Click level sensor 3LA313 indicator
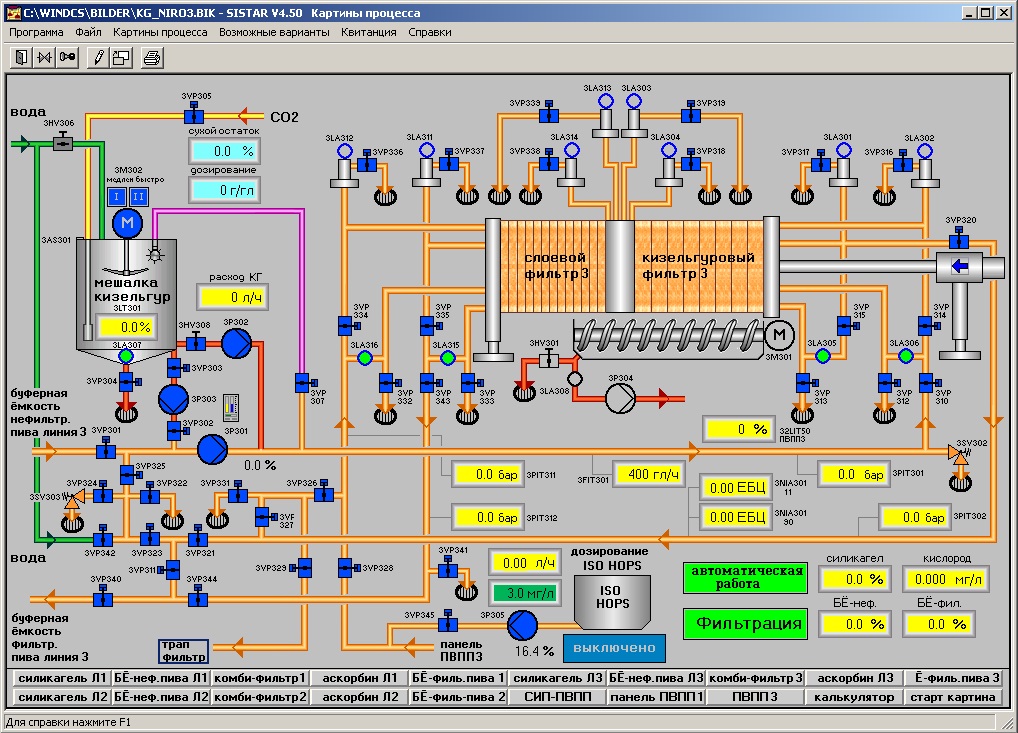This screenshot has width=1018, height=733. coord(605,101)
